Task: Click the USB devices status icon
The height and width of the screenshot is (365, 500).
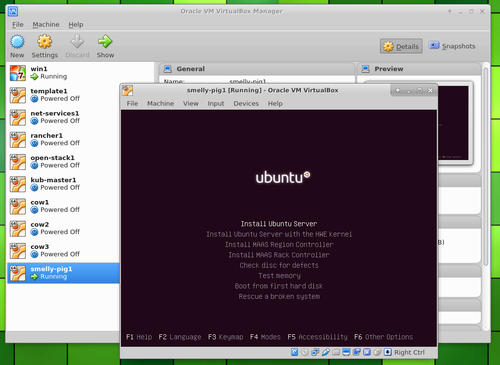Action: coord(326,352)
